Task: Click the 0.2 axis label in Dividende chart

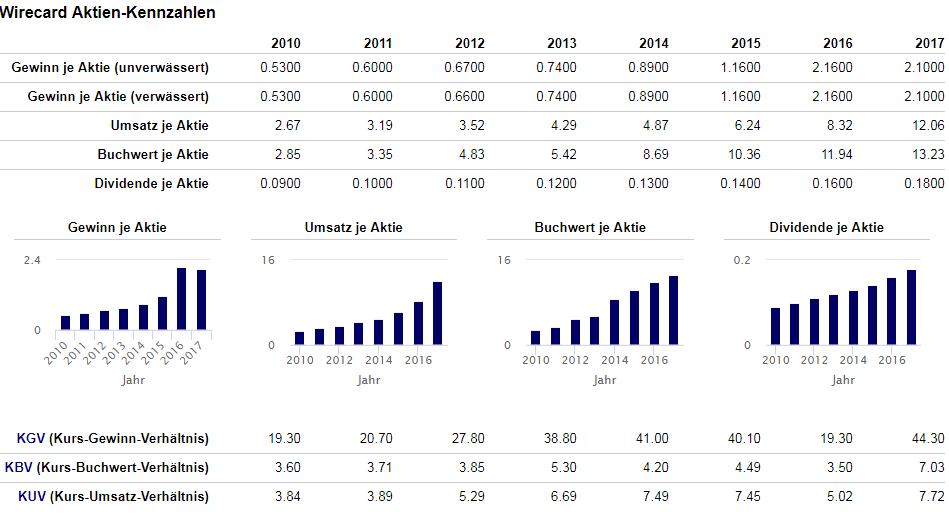Action: pyautogui.click(x=742, y=260)
